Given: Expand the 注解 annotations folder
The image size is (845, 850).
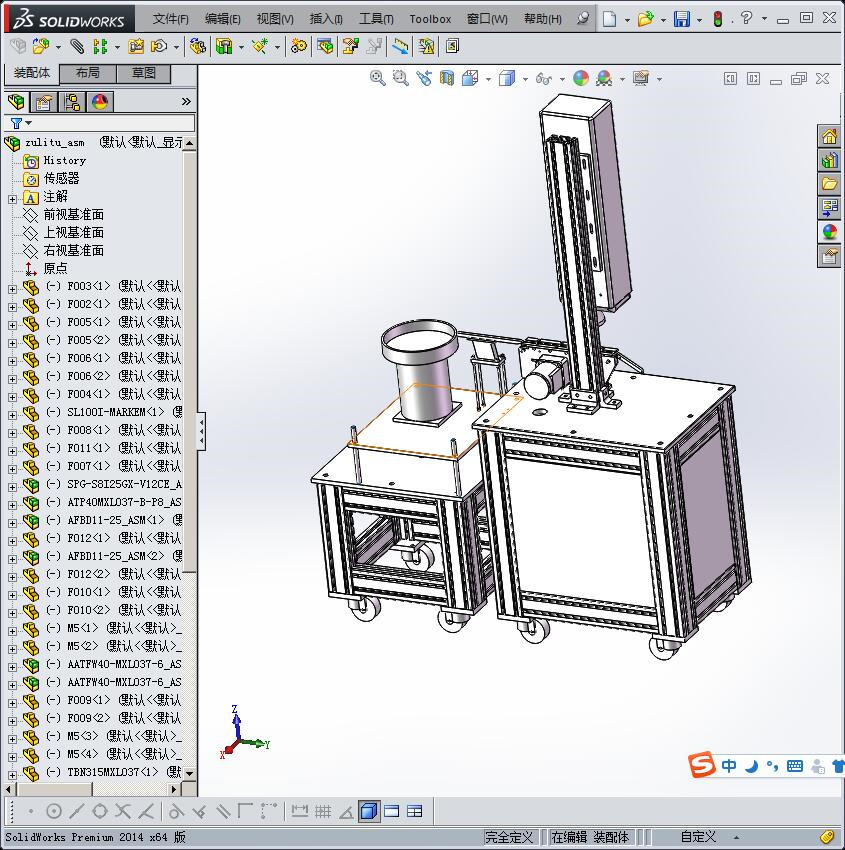Looking at the screenshot, I should click(12, 199).
